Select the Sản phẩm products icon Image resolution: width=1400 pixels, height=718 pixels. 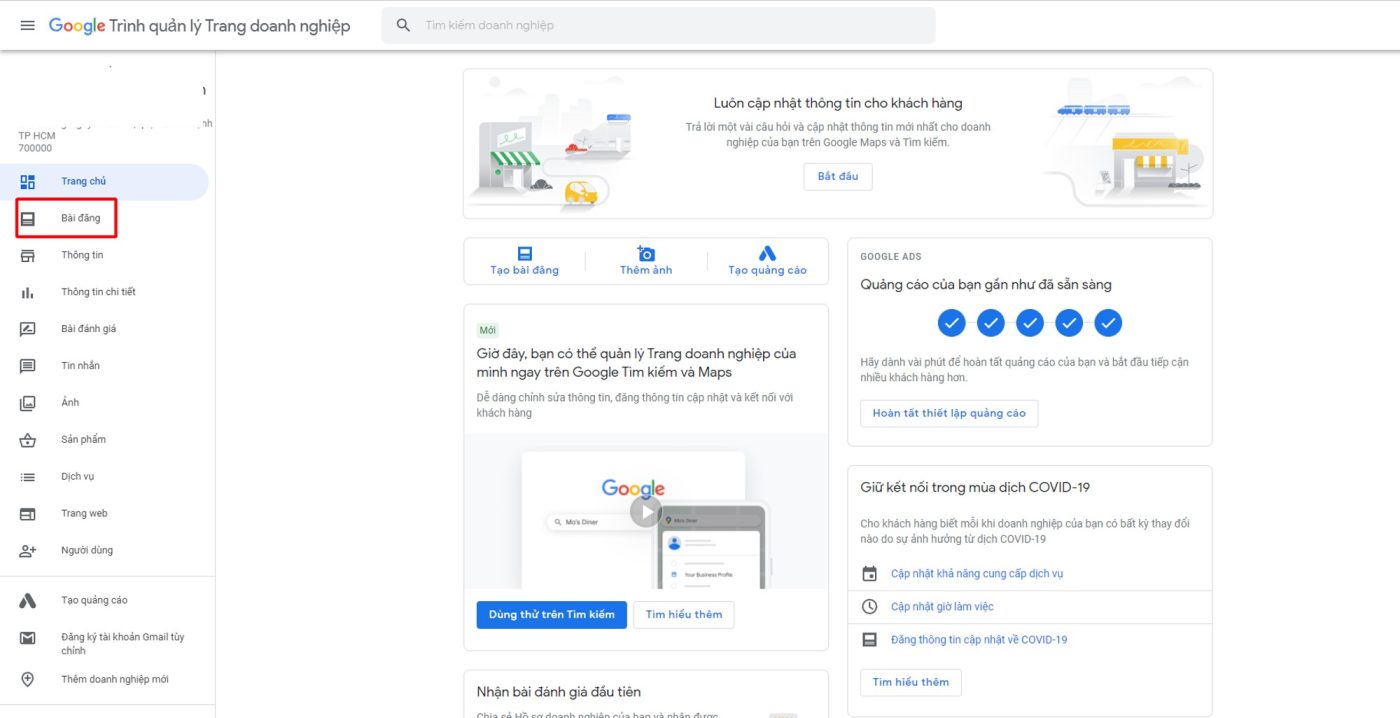pyautogui.click(x=28, y=439)
